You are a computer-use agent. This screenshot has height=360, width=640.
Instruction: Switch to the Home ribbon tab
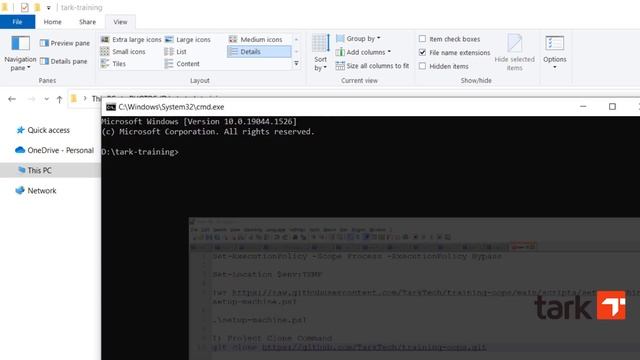click(x=52, y=22)
